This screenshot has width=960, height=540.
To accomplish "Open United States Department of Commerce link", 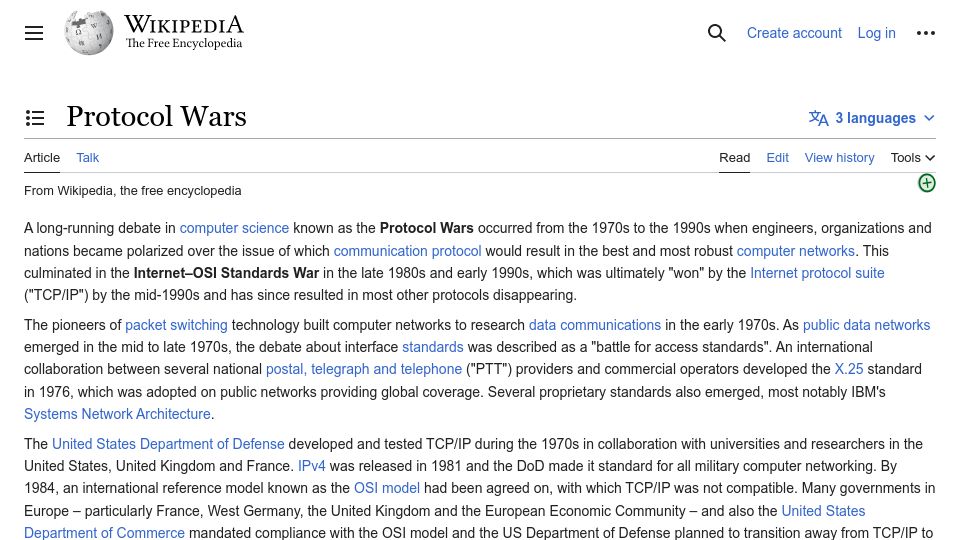I will coord(104,533).
